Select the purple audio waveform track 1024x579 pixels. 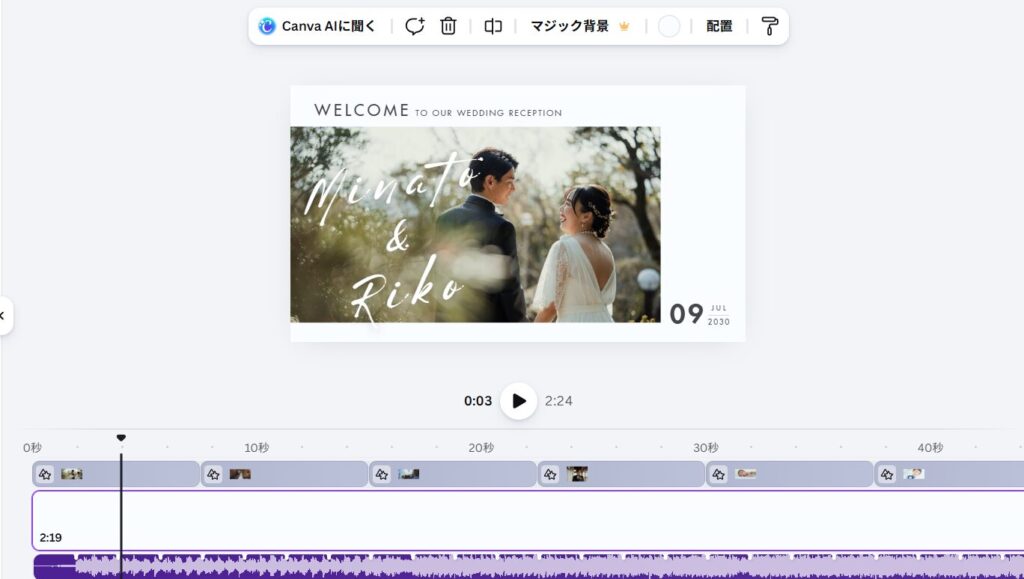point(500,566)
